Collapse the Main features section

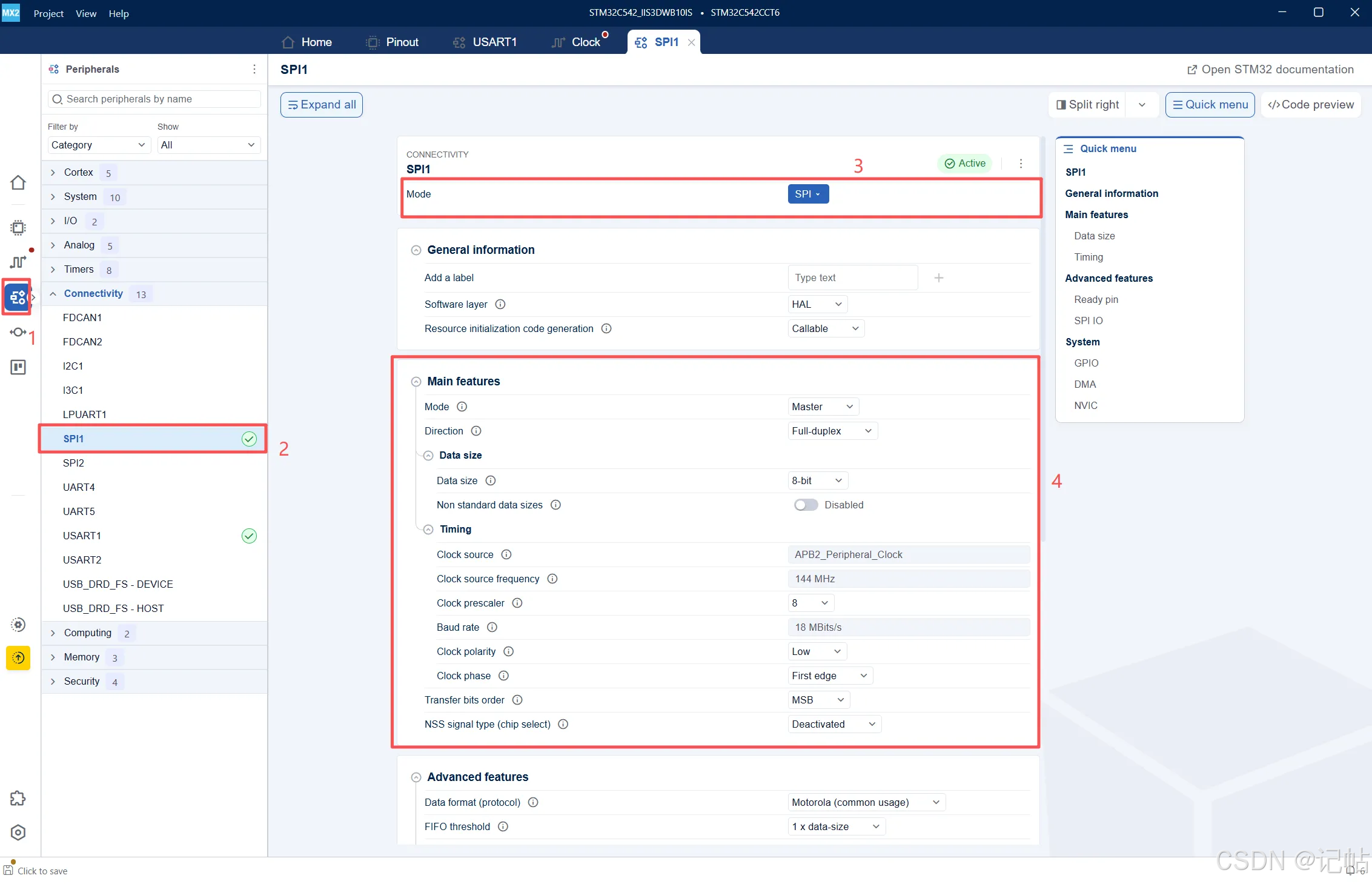[x=416, y=381]
